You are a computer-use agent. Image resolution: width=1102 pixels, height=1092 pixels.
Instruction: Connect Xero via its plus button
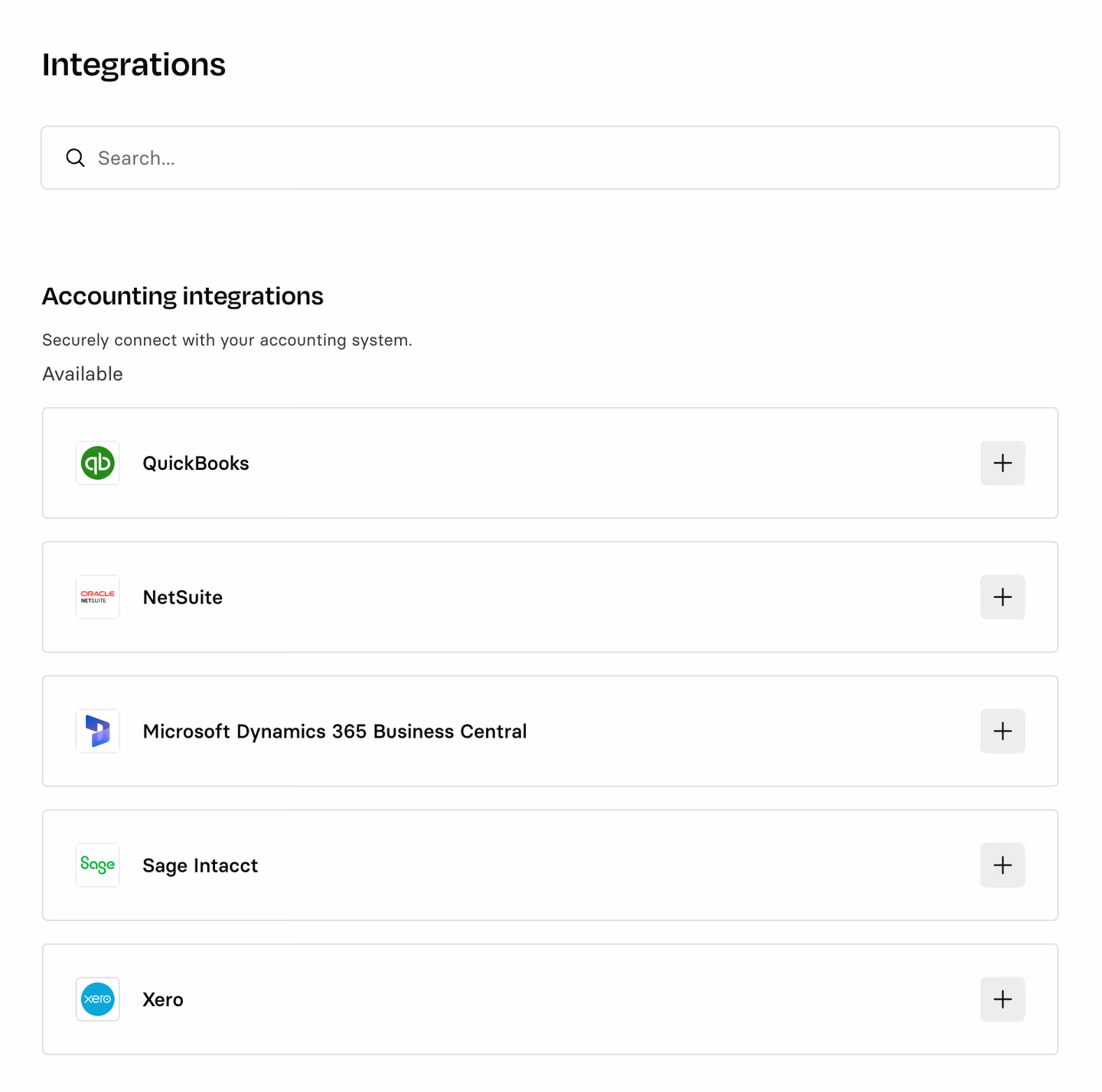tap(1003, 999)
